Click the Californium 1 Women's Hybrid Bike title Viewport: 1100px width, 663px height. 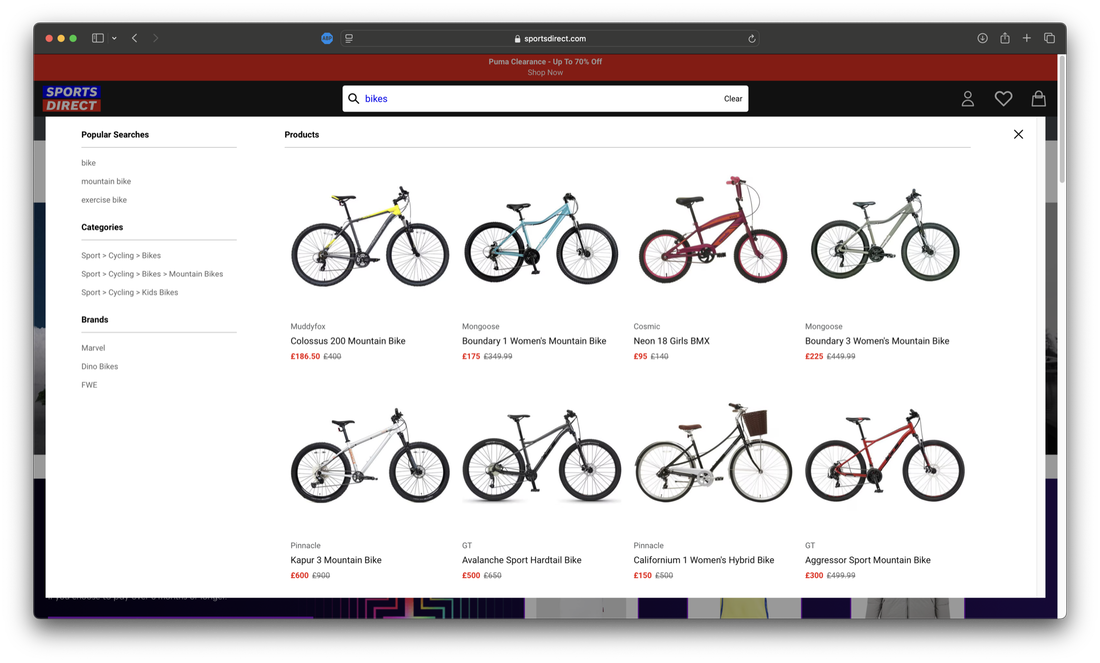coord(704,560)
